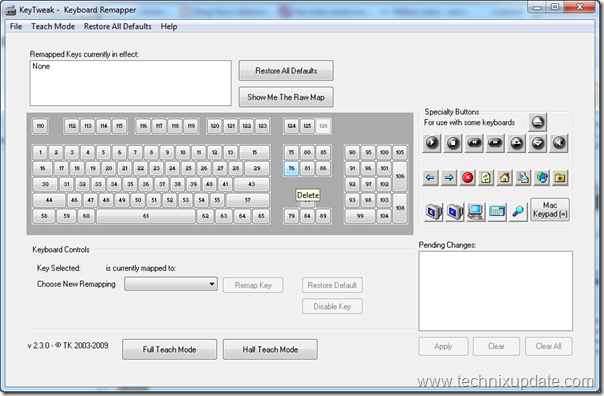Click the KeyTweak title bar keyboard icon
604x396 pixels.
[11, 10]
